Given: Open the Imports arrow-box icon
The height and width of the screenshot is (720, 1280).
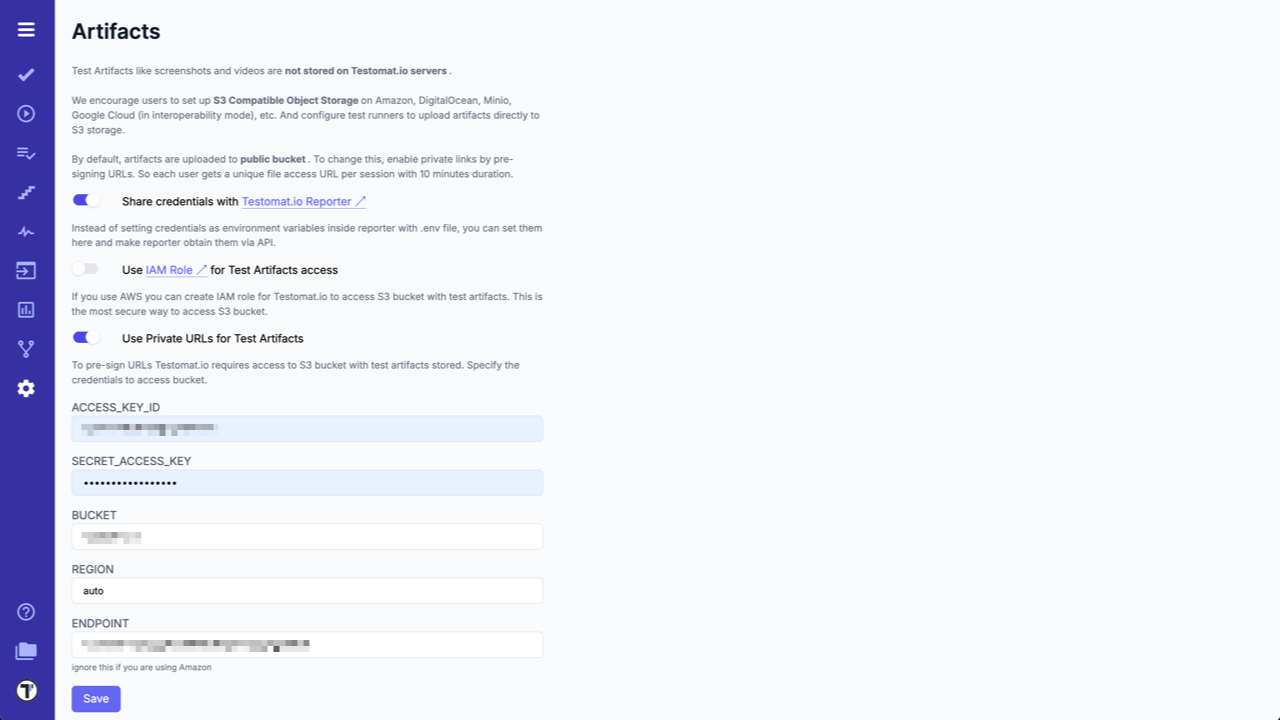Looking at the screenshot, I should [x=26, y=271].
